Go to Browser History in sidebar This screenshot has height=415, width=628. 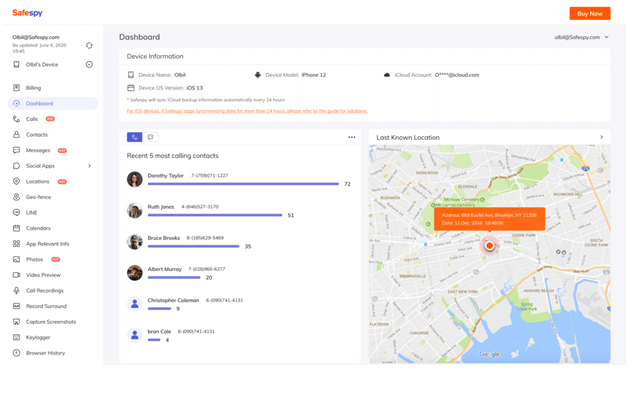(45, 353)
